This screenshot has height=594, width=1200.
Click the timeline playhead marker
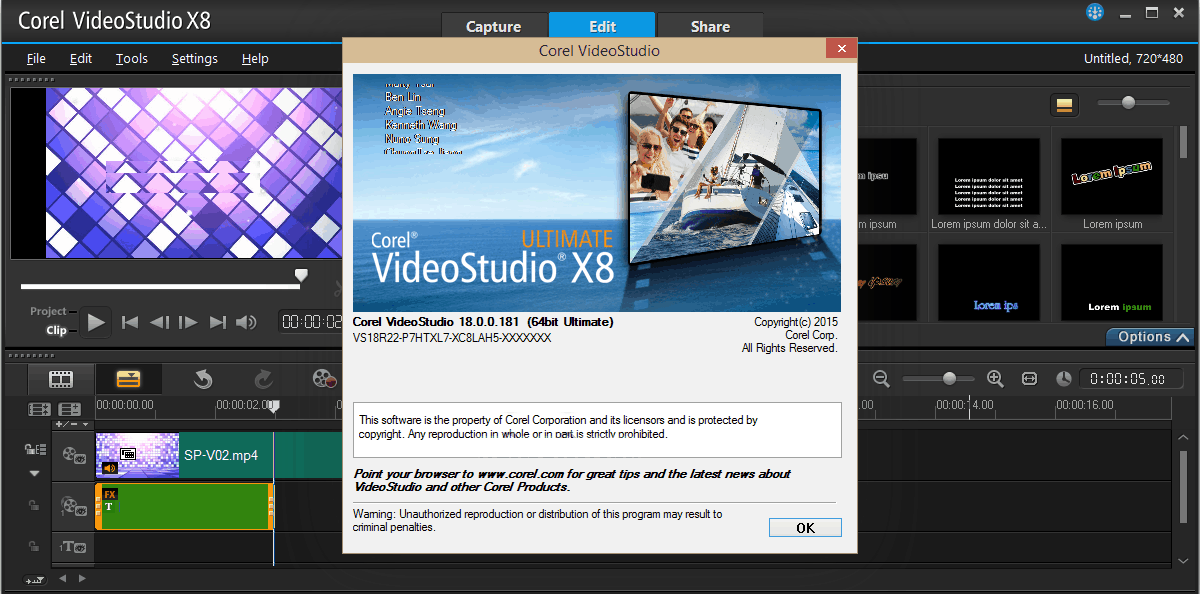(274, 407)
